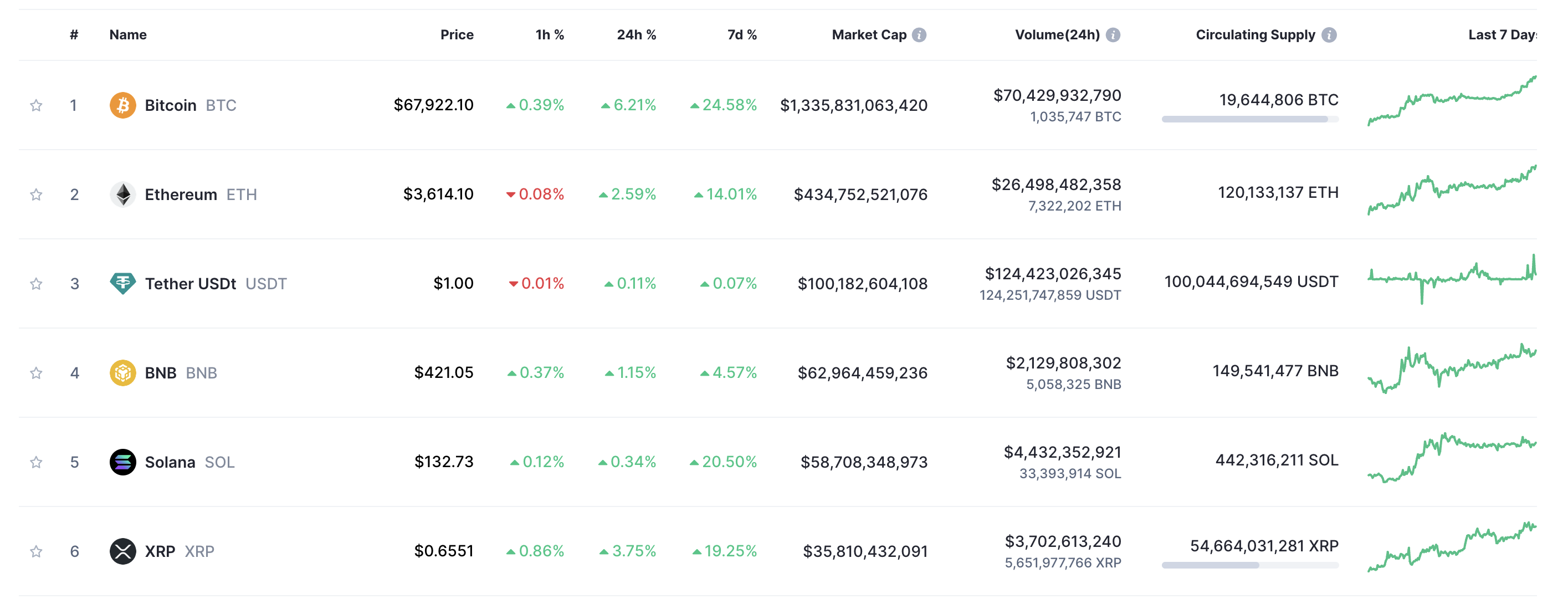Star Bitcoin to add to watchlist
The width and height of the screenshot is (1568, 604).
pyautogui.click(x=36, y=106)
